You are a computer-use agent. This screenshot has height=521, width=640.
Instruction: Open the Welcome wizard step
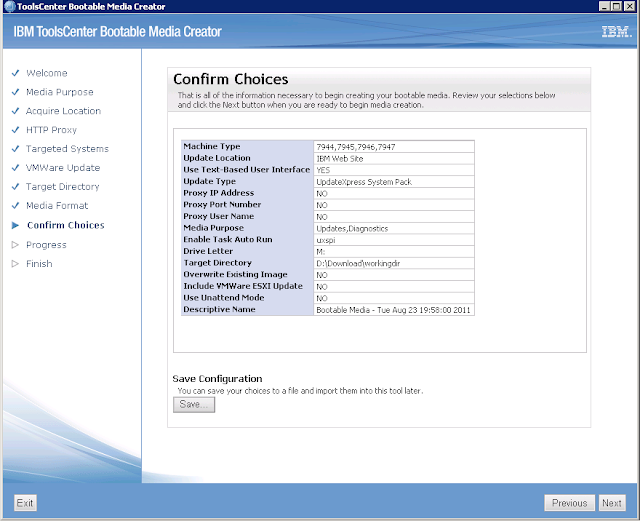click(47, 73)
